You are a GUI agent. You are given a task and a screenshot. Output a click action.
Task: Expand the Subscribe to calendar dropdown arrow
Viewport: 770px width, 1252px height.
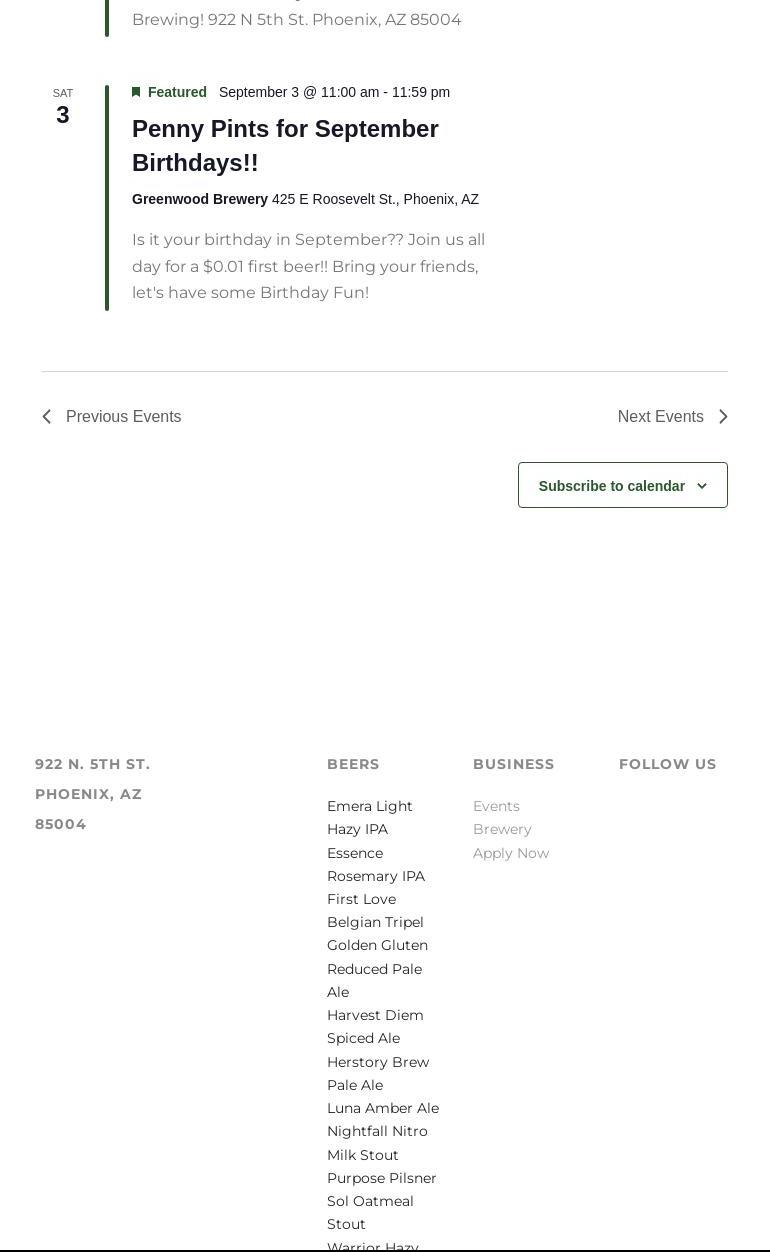[x=702, y=486]
